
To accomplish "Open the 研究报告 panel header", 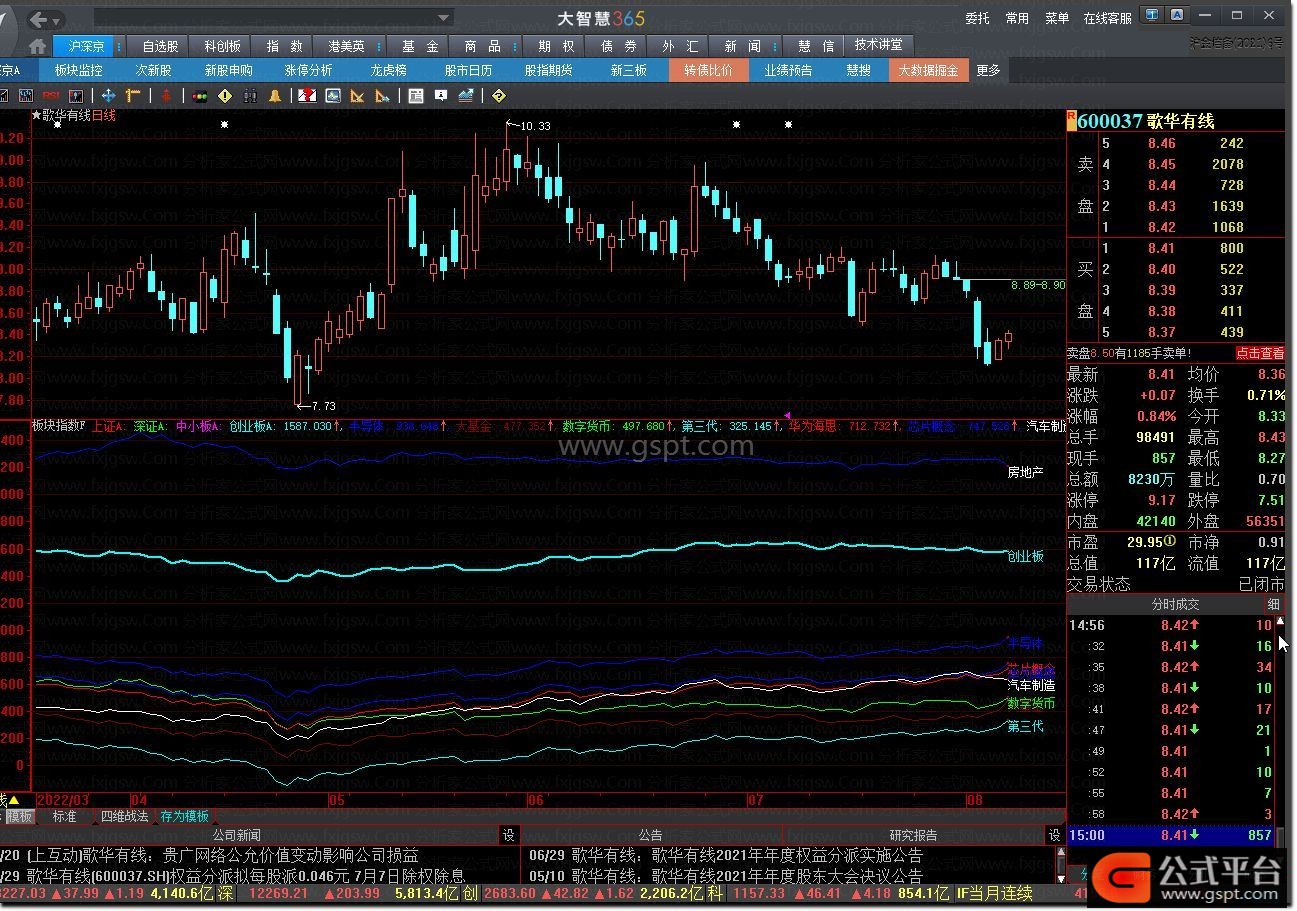I will pos(913,835).
